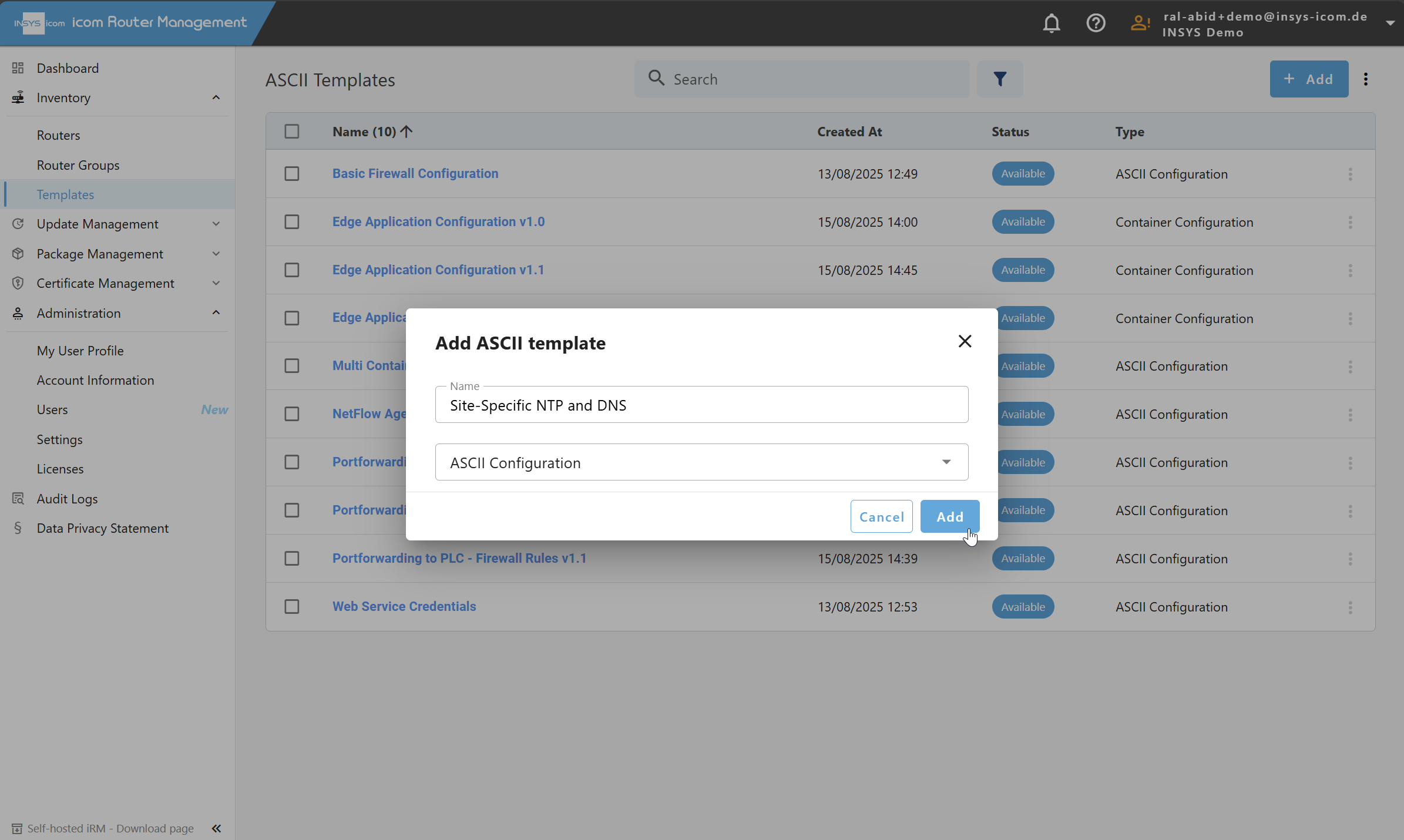Click the Data Privacy Statement section icon

pos(18,528)
